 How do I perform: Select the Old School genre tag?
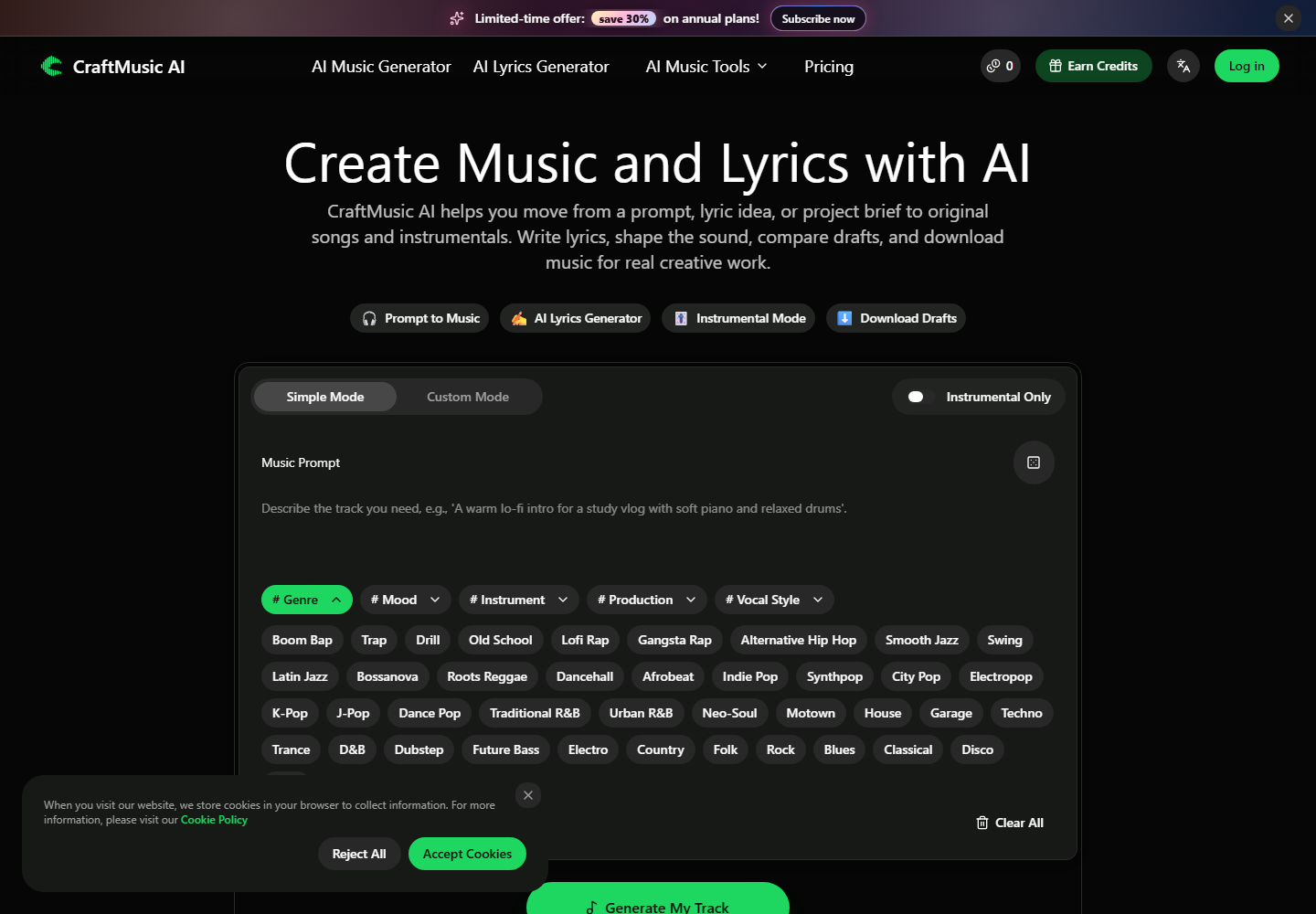click(x=501, y=640)
